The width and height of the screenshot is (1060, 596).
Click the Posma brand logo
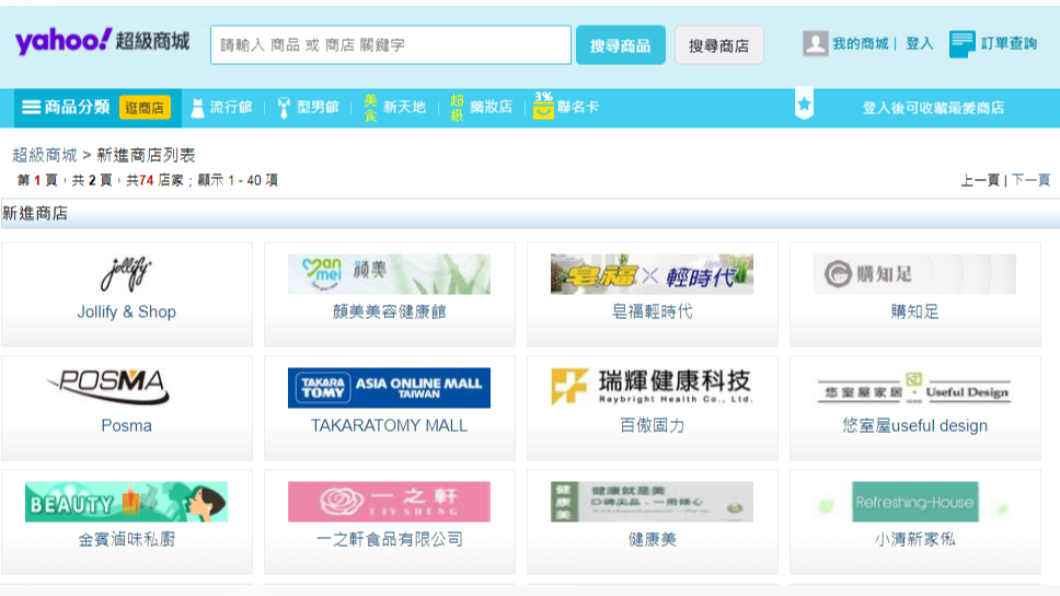click(x=108, y=387)
